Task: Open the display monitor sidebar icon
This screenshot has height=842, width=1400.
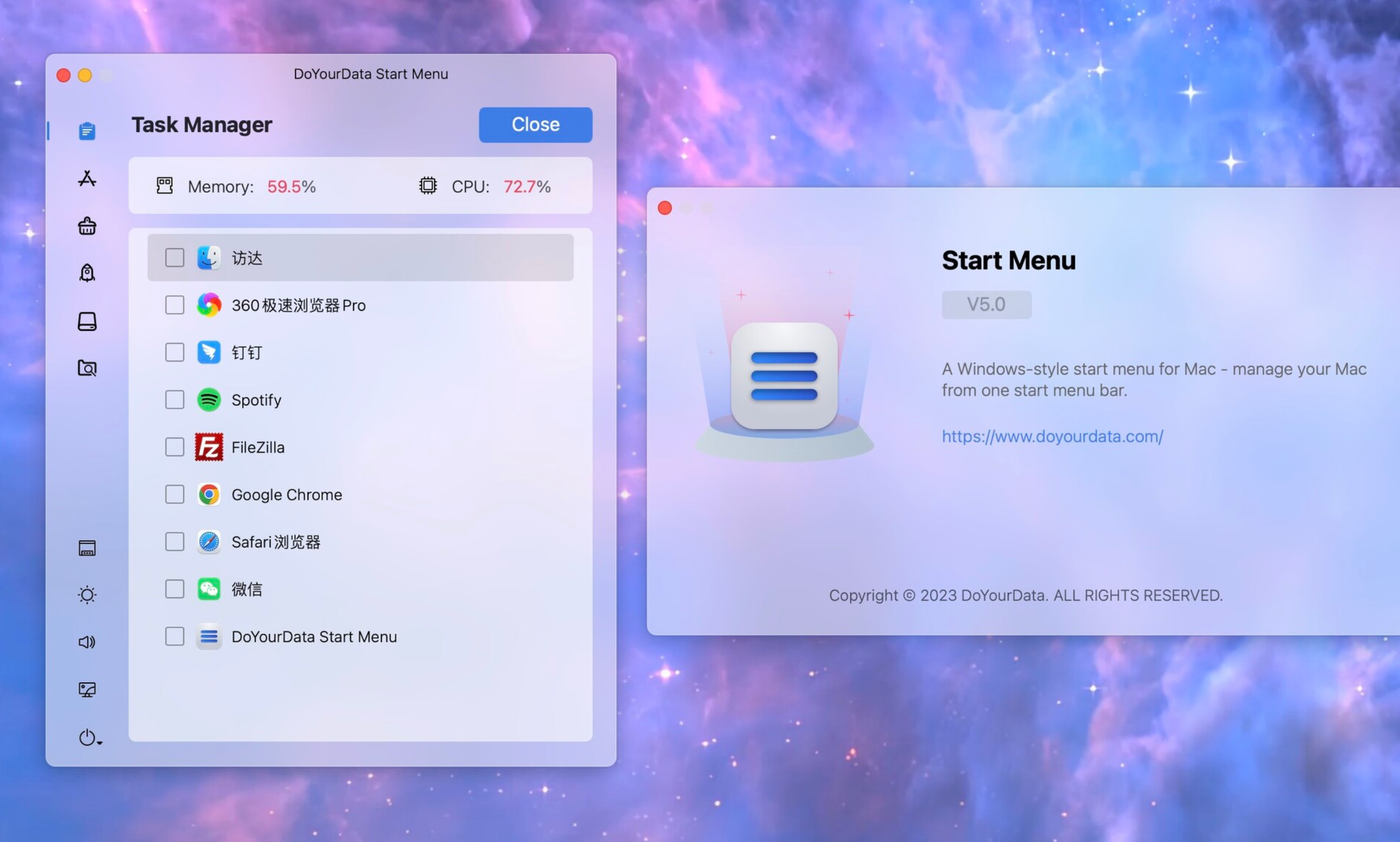Action: coord(87,690)
